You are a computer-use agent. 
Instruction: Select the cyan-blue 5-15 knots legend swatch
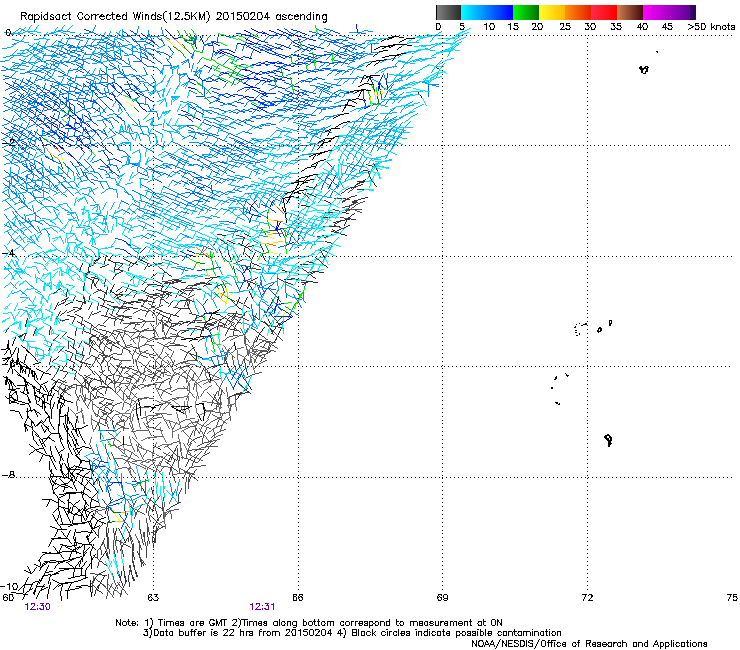(487, 12)
